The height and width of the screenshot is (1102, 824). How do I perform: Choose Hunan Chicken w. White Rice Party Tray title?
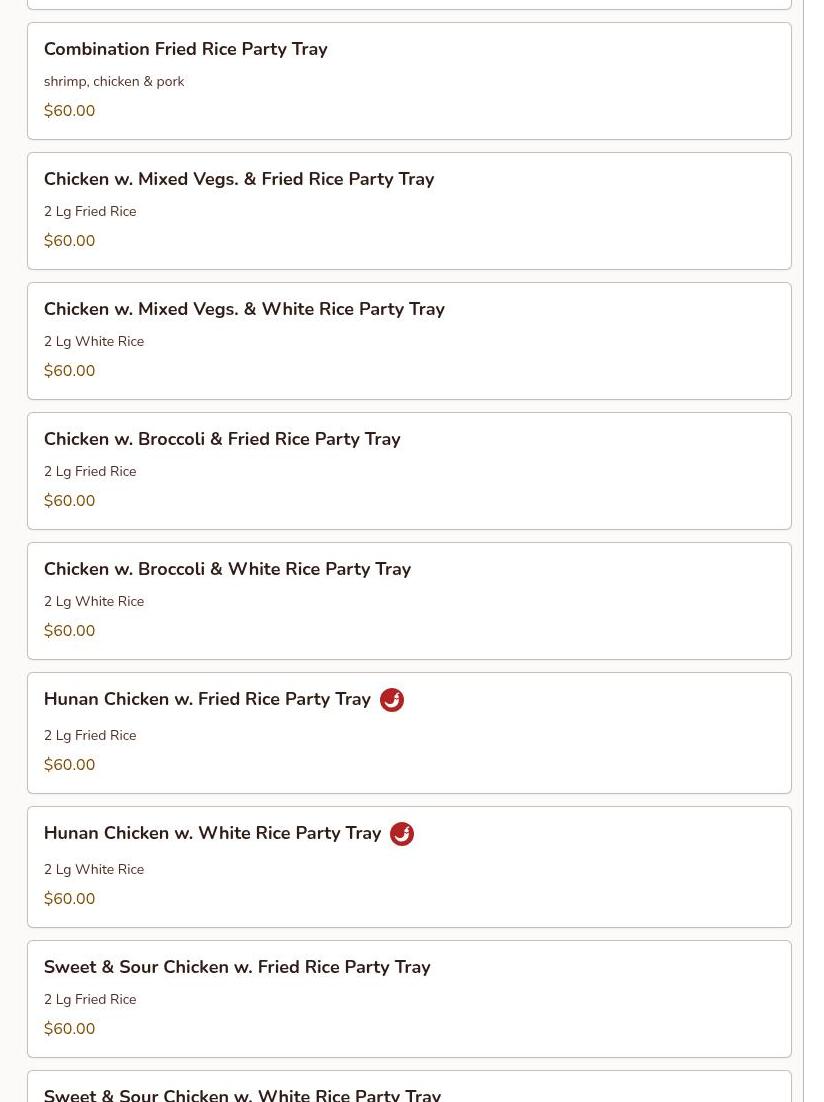point(212,833)
